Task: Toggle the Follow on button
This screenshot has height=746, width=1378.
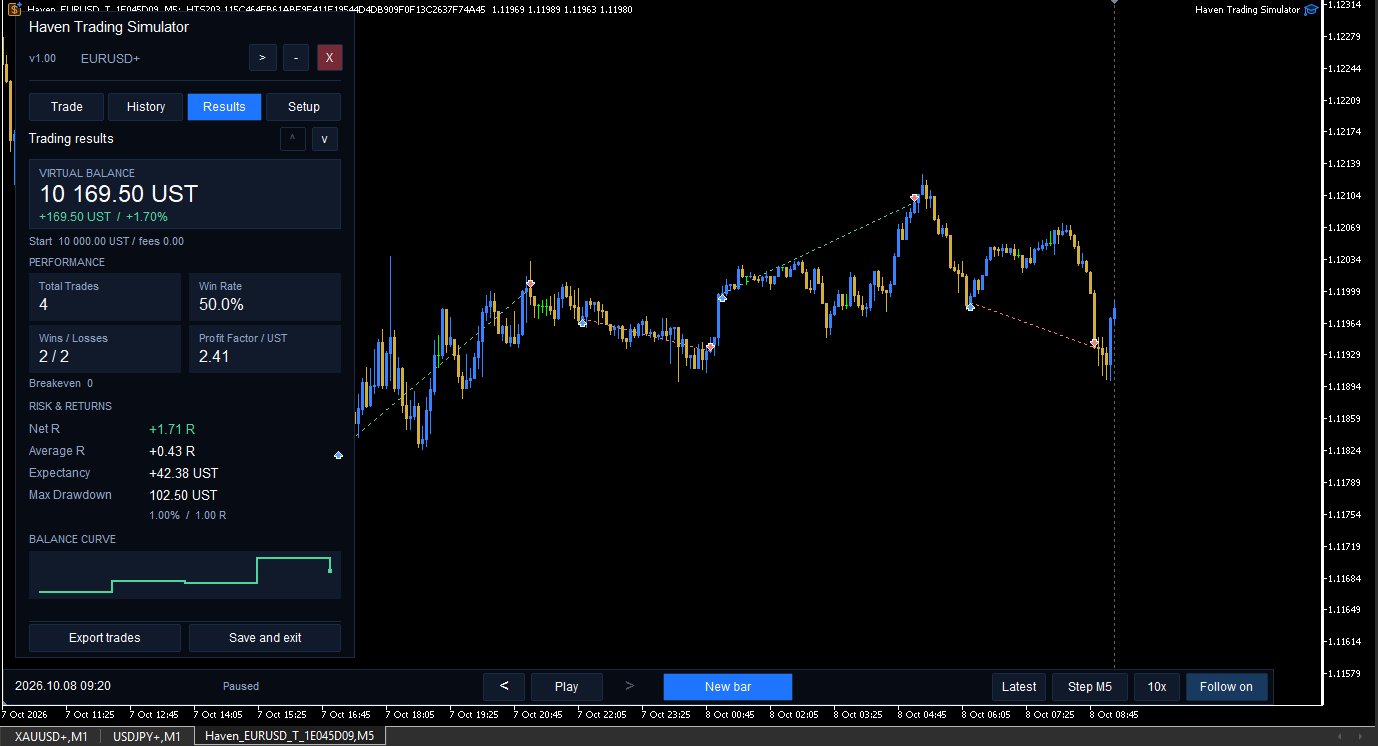Action: (1227, 687)
